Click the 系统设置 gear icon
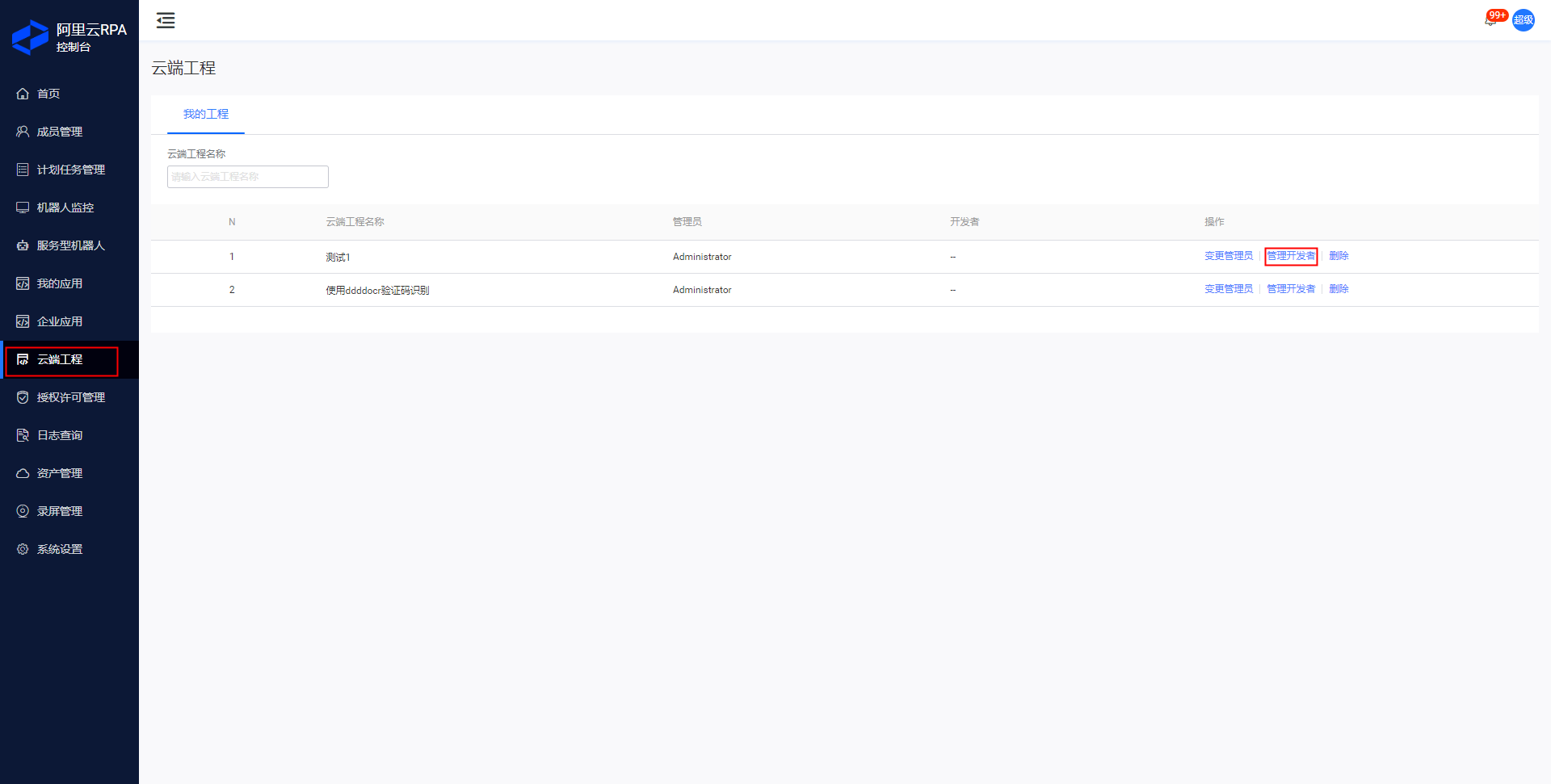Screen dimensions: 1551x784 coord(23,549)
